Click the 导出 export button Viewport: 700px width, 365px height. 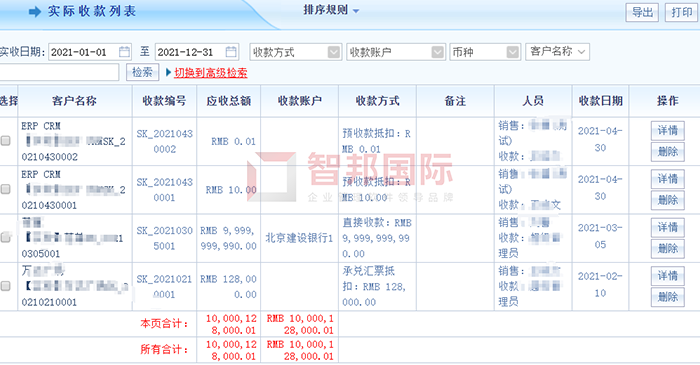pyautogui.click(x=642, y=12)
